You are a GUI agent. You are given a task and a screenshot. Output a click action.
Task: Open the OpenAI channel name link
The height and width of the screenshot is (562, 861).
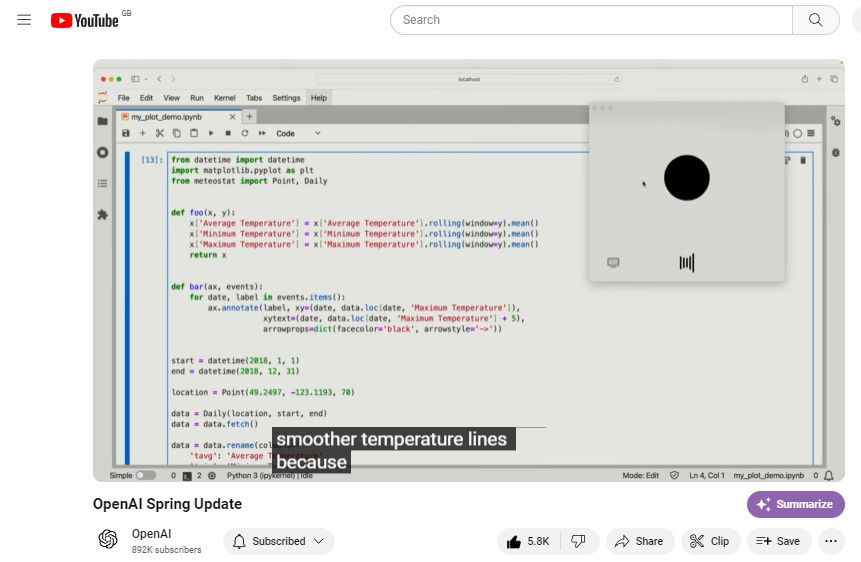[152, 534]
